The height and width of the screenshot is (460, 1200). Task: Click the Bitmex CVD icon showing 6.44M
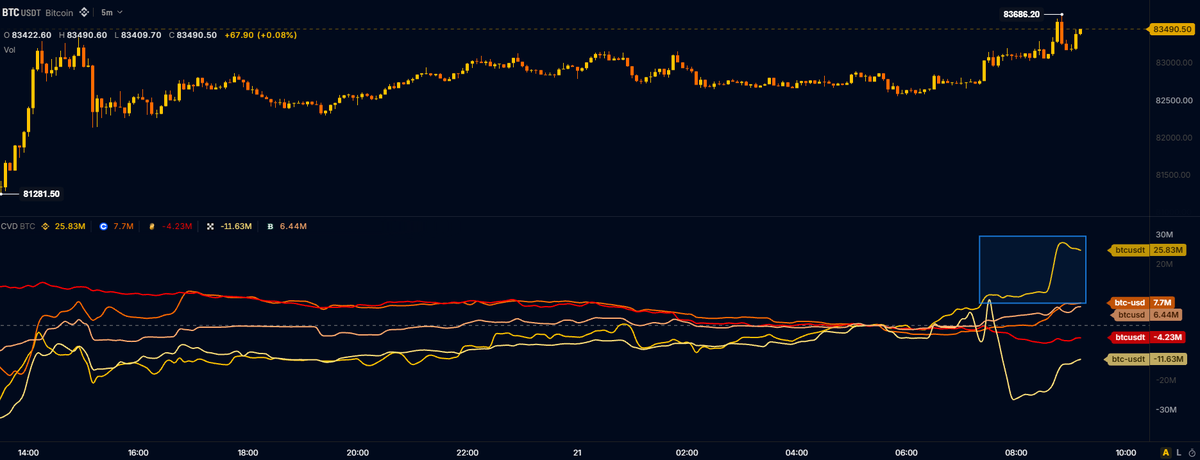click(x=270, y=227)
